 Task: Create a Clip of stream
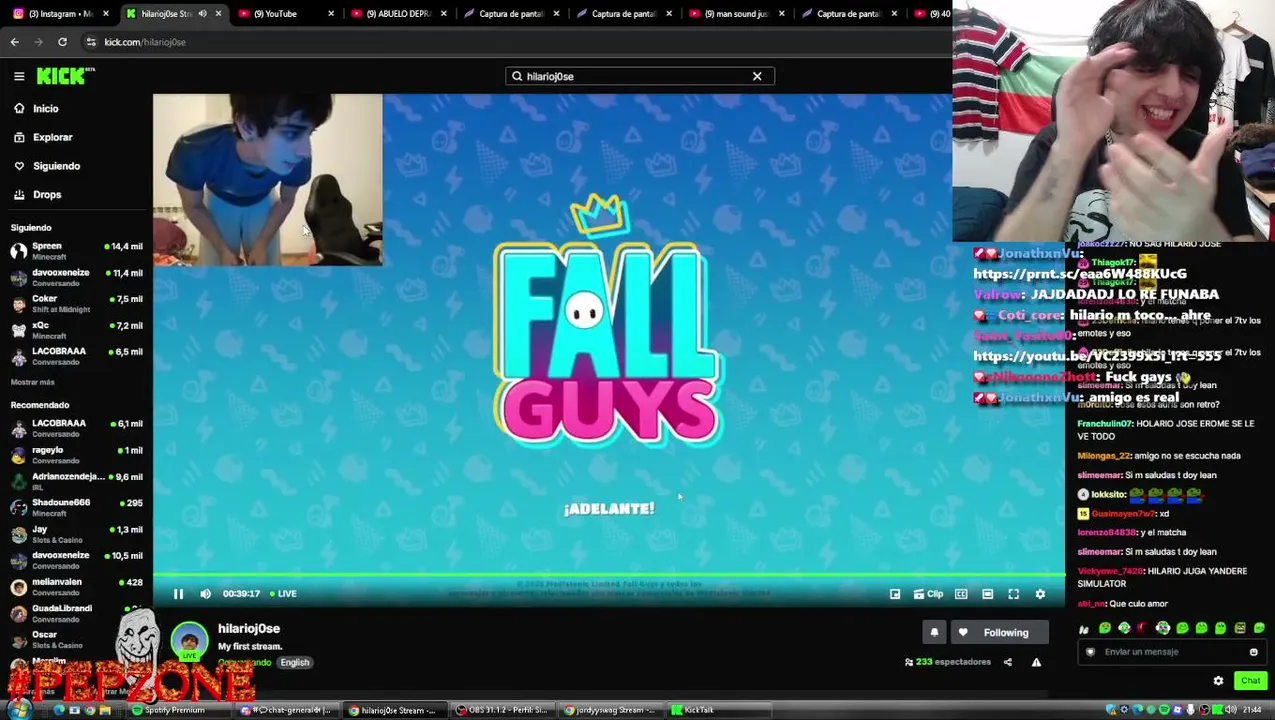[x=929, y=594]
